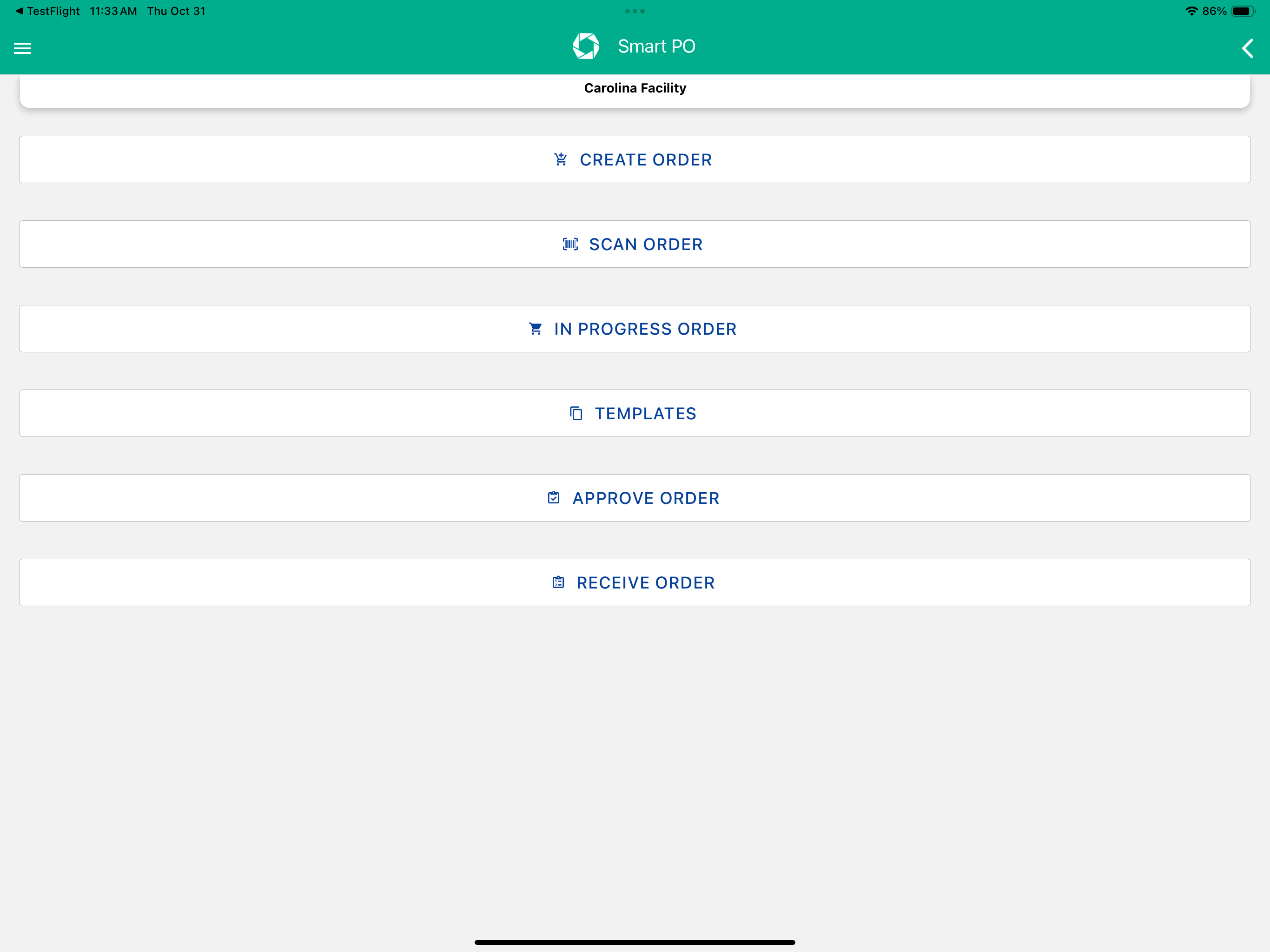The image size is (1270, 952).
Task: Open the CREATE ORDER text label
Action: (646, 159)
